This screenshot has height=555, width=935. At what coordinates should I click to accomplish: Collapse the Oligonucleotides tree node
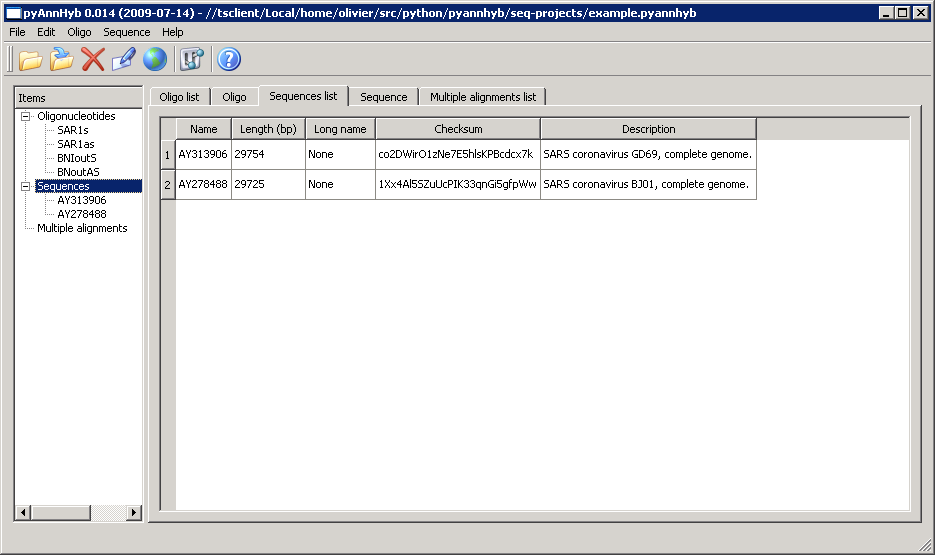point(26,117)
